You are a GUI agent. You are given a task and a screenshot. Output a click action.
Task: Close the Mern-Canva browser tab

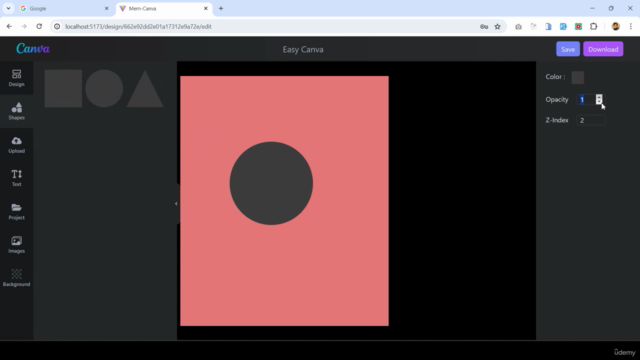[x=206, y=8]
